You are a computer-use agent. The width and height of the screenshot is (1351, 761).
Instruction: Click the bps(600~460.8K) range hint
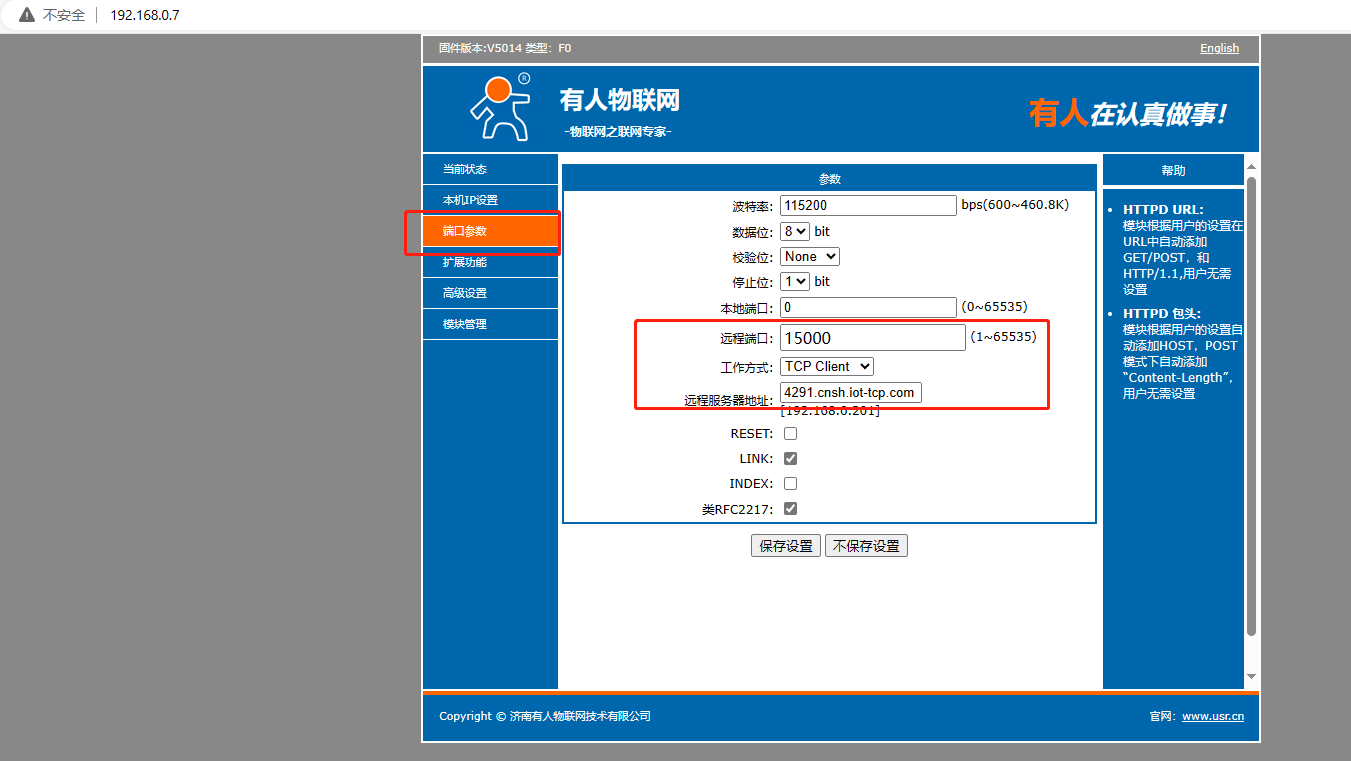click(x=1015, y=205)
